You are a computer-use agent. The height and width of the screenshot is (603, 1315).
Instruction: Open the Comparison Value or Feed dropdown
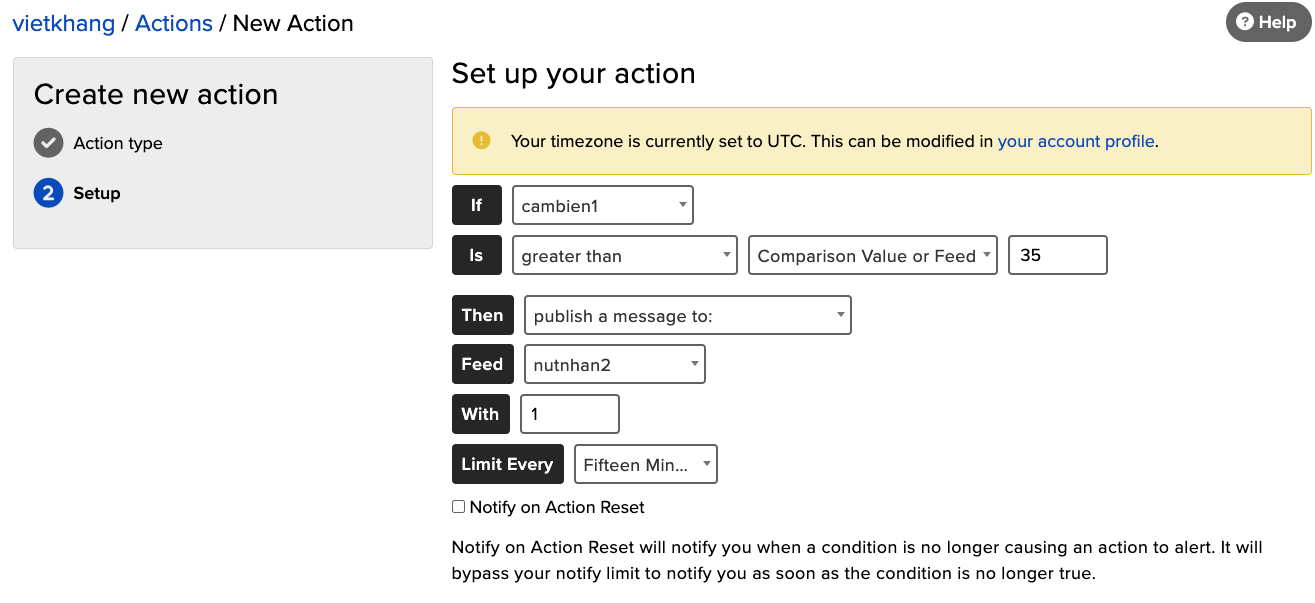tap(872, 256)
